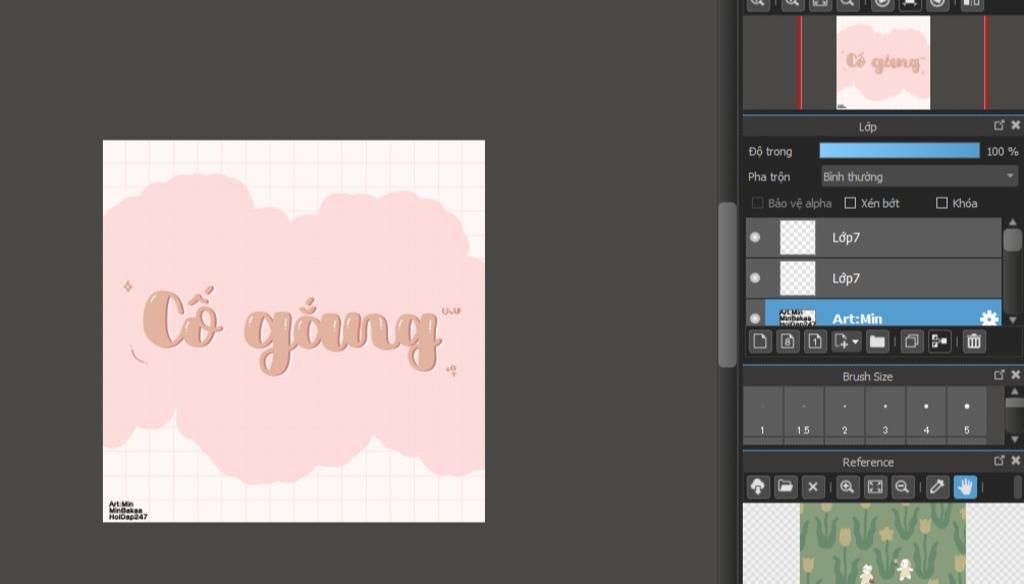
Task: Open the add special layer dropdown
Action: coord(846,341)
